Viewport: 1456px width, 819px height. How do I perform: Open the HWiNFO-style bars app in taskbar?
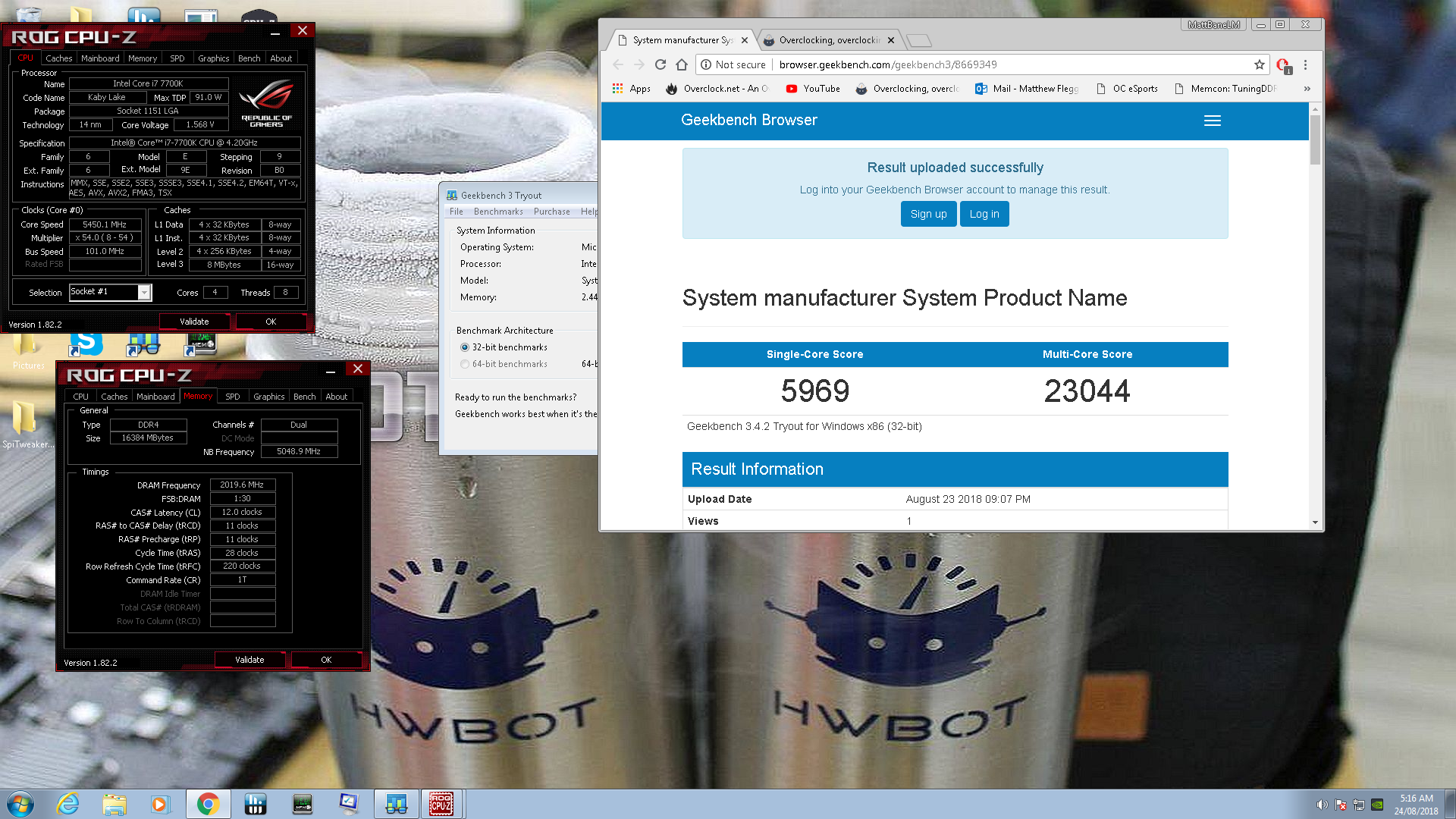tap(255, 804)
